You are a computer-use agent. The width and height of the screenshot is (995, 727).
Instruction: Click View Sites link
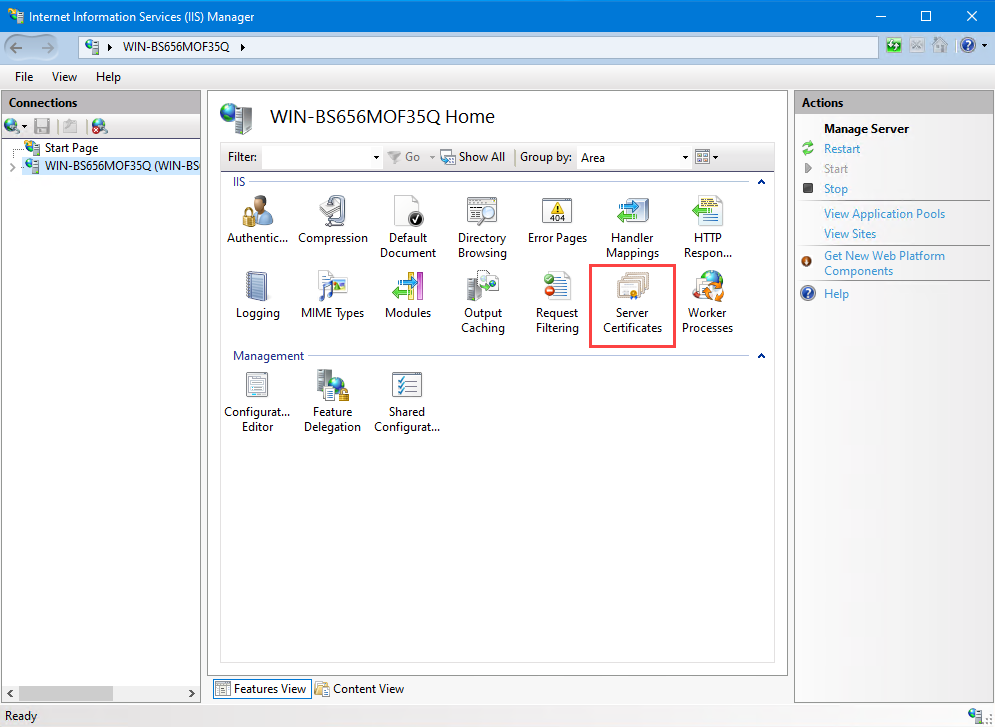[x=850, y=234]
